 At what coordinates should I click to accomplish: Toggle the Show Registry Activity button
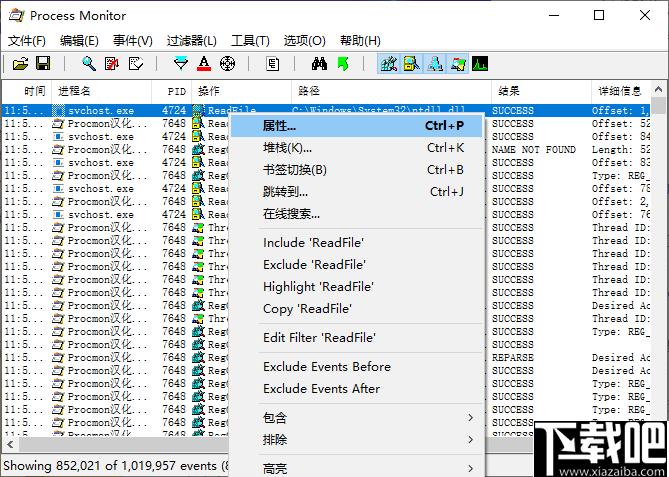(x=388, y=64)
